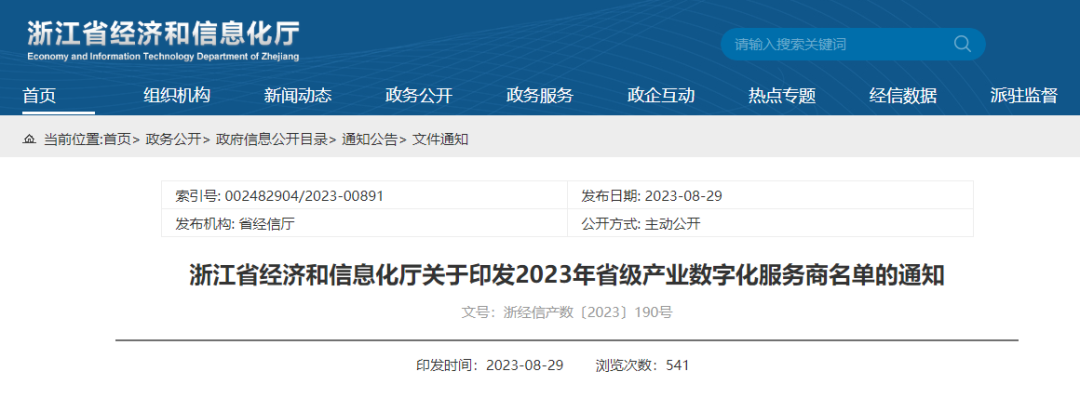The image size is (1080, 398).
Task: Click the home icon in the breadcrumb
Action: (x=29, y=140)
